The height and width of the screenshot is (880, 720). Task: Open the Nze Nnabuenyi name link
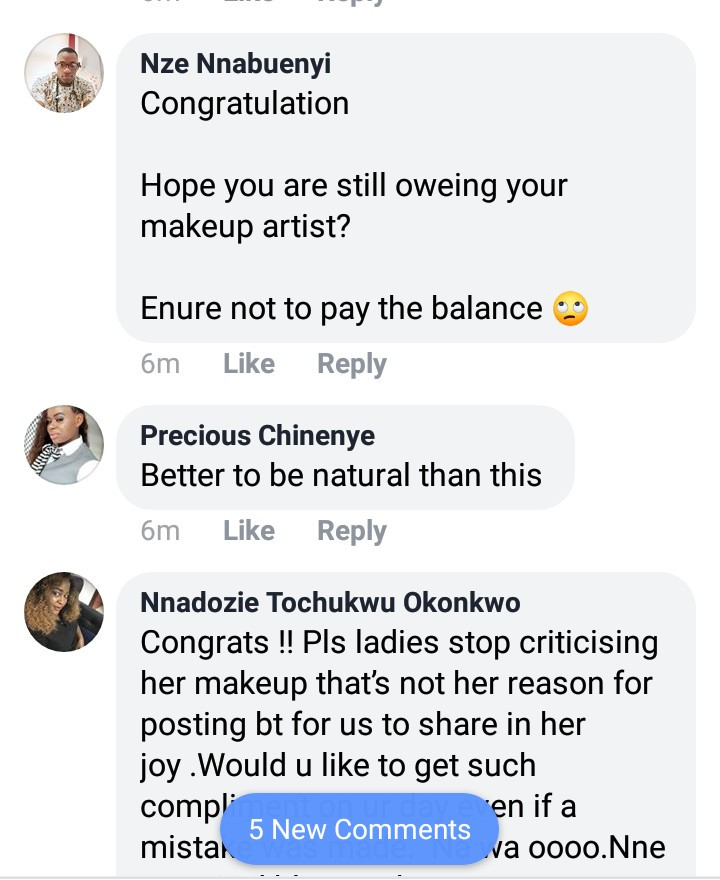click(x=236, y=64)
